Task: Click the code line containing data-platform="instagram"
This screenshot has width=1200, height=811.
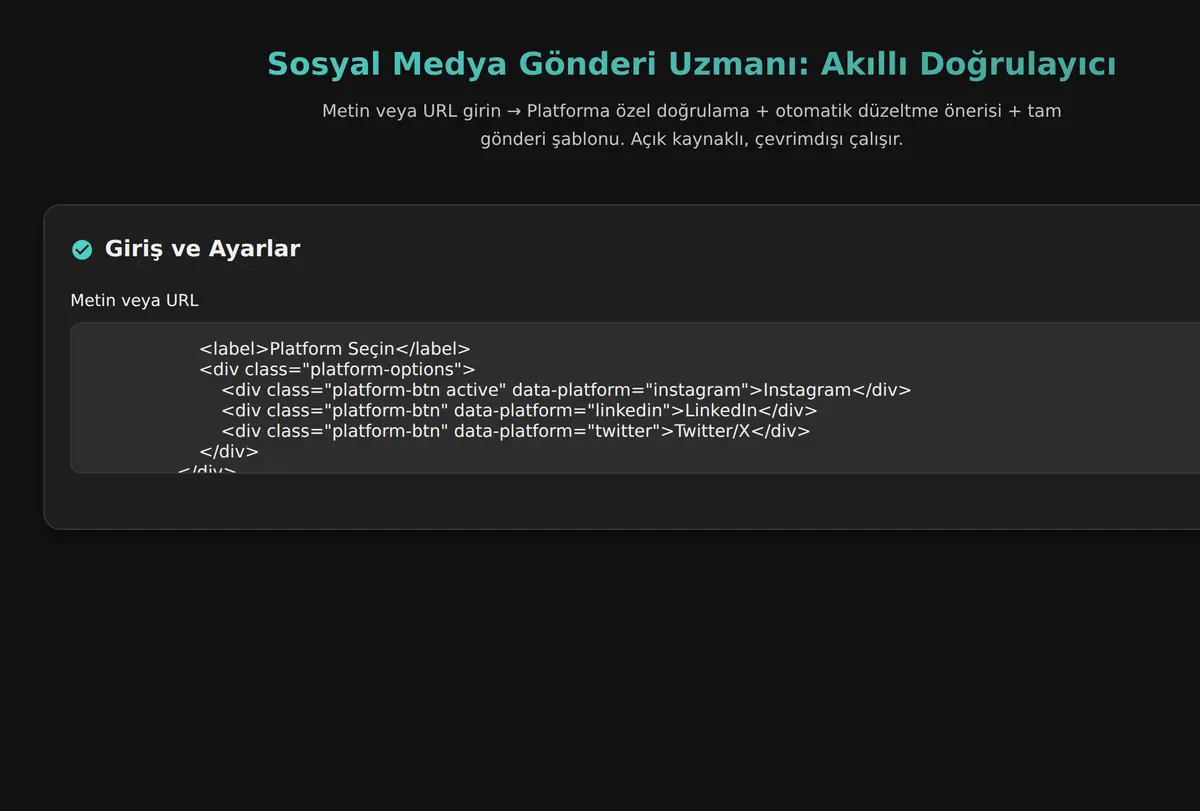Action: (567, 390)
